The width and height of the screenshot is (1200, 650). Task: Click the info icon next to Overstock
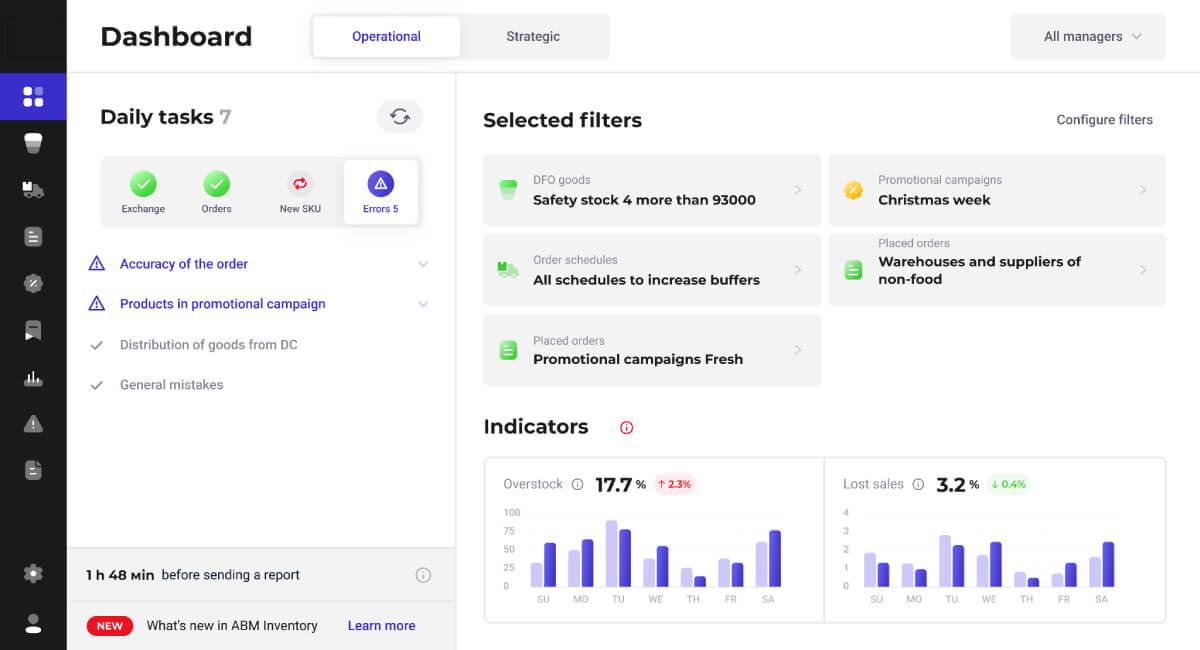point(577,484)
